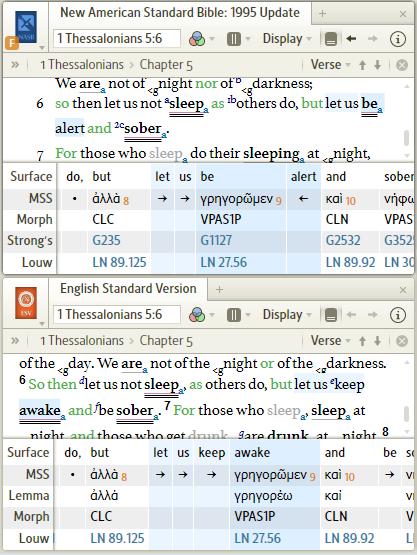Click the NASB resource cover icon
Viewport: 417px width, 555px height.
pos(26,27)
